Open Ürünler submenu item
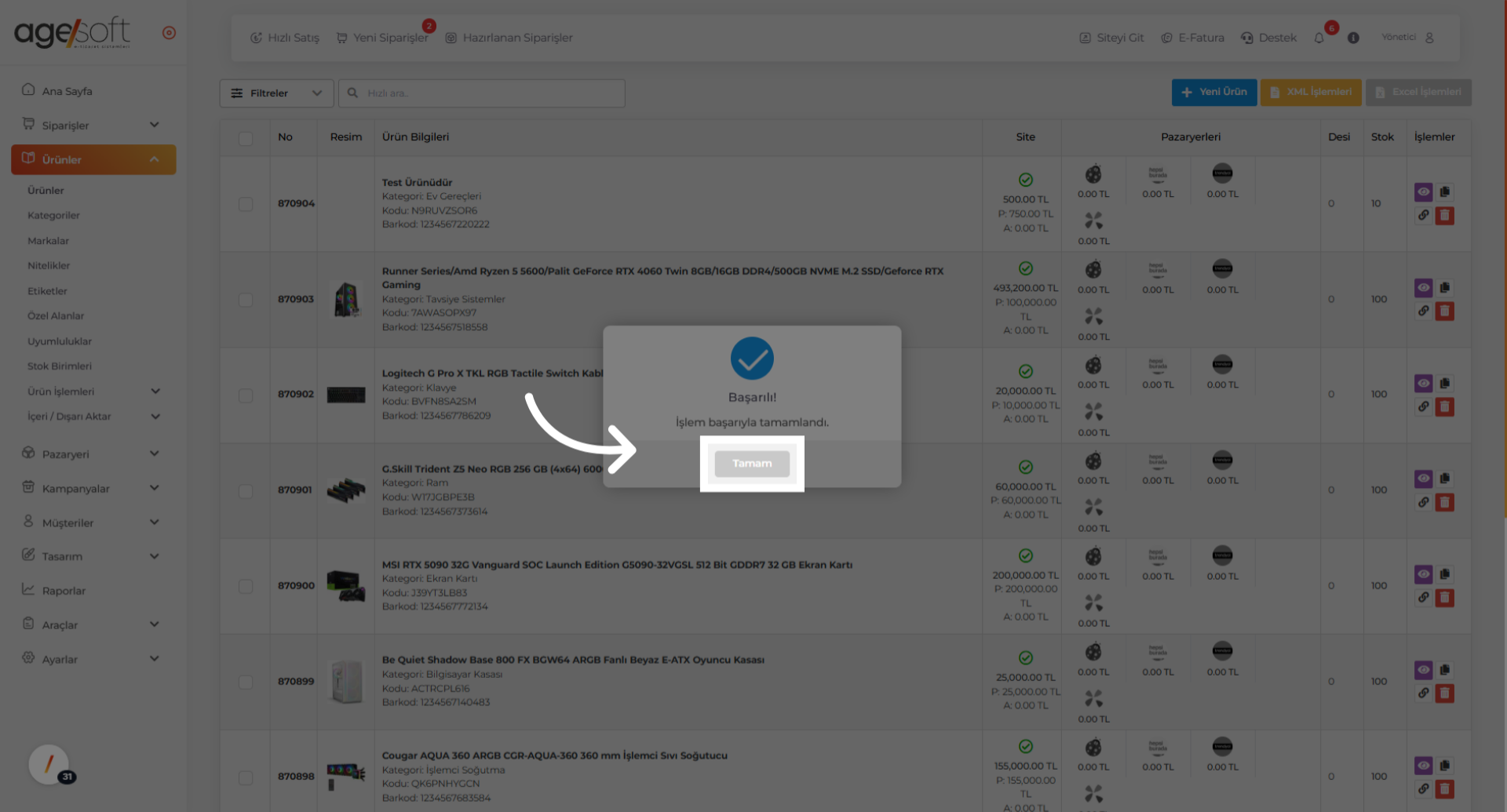The width and height of the screenshot is (1507, 812). point(46,191)
